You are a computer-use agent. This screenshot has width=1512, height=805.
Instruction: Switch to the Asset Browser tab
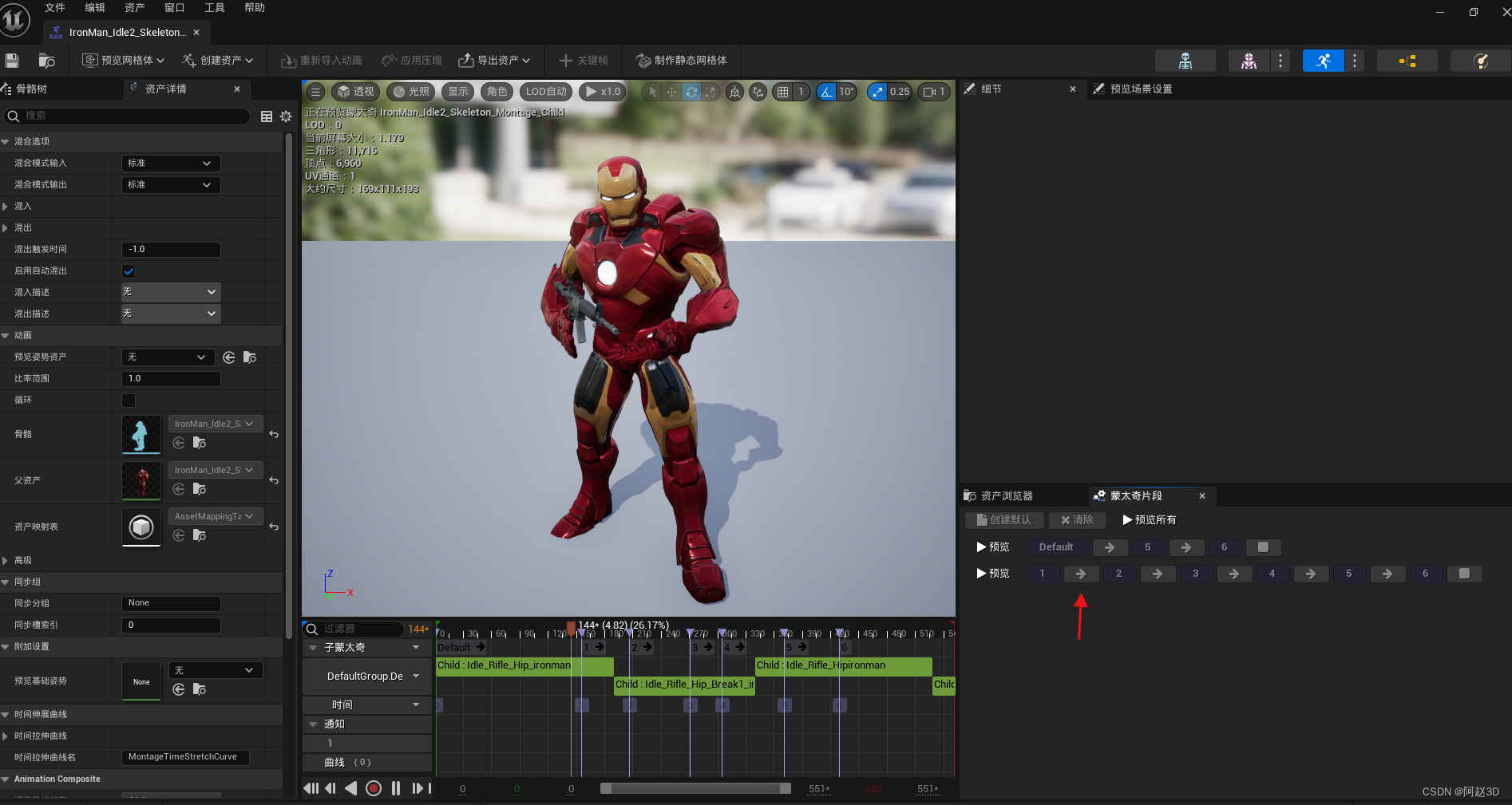point(1006,496)
